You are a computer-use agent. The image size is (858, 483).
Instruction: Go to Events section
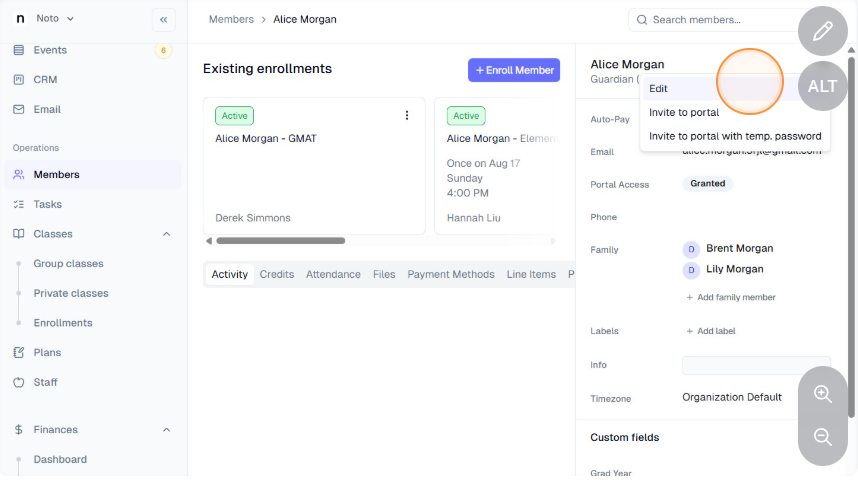pos(50,50)
